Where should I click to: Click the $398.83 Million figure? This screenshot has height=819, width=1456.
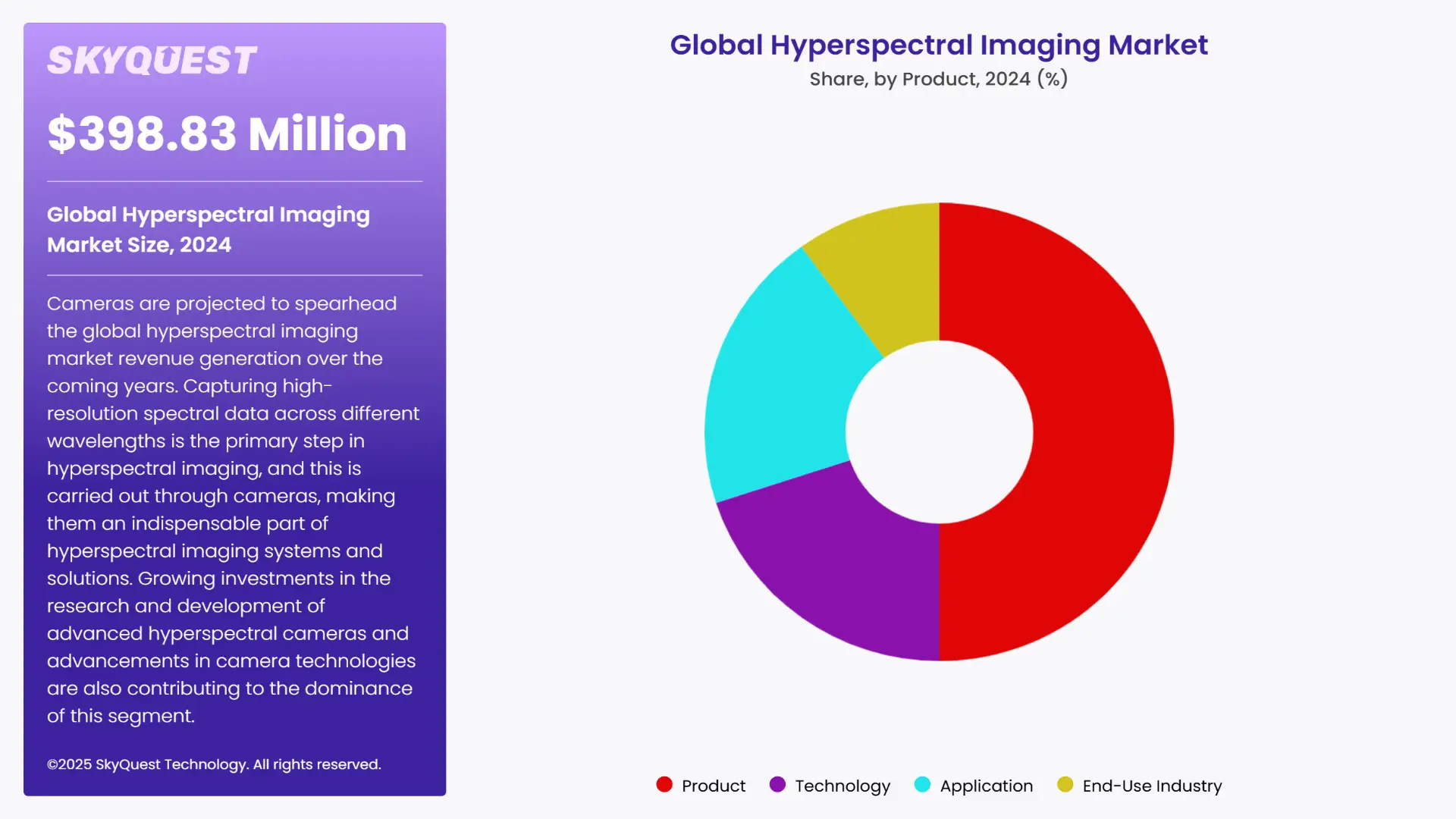coord(226,135)
